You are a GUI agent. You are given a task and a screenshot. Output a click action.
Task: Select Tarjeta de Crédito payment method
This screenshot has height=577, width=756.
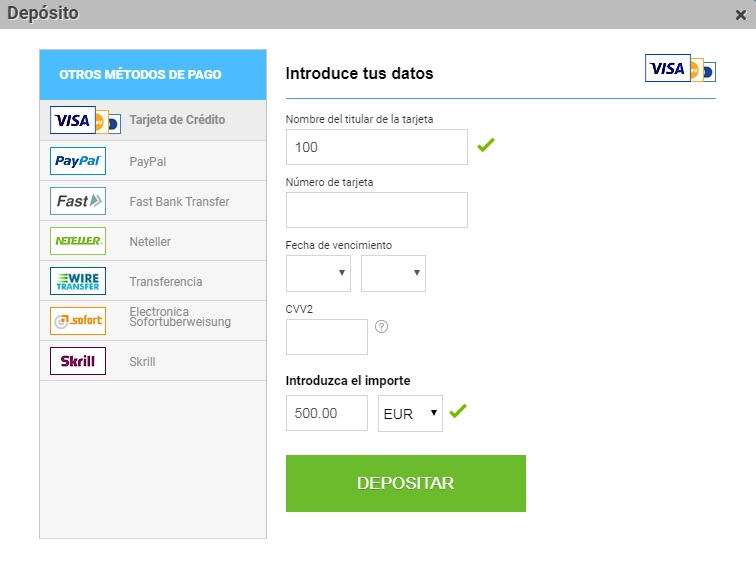tap(177, 120)
